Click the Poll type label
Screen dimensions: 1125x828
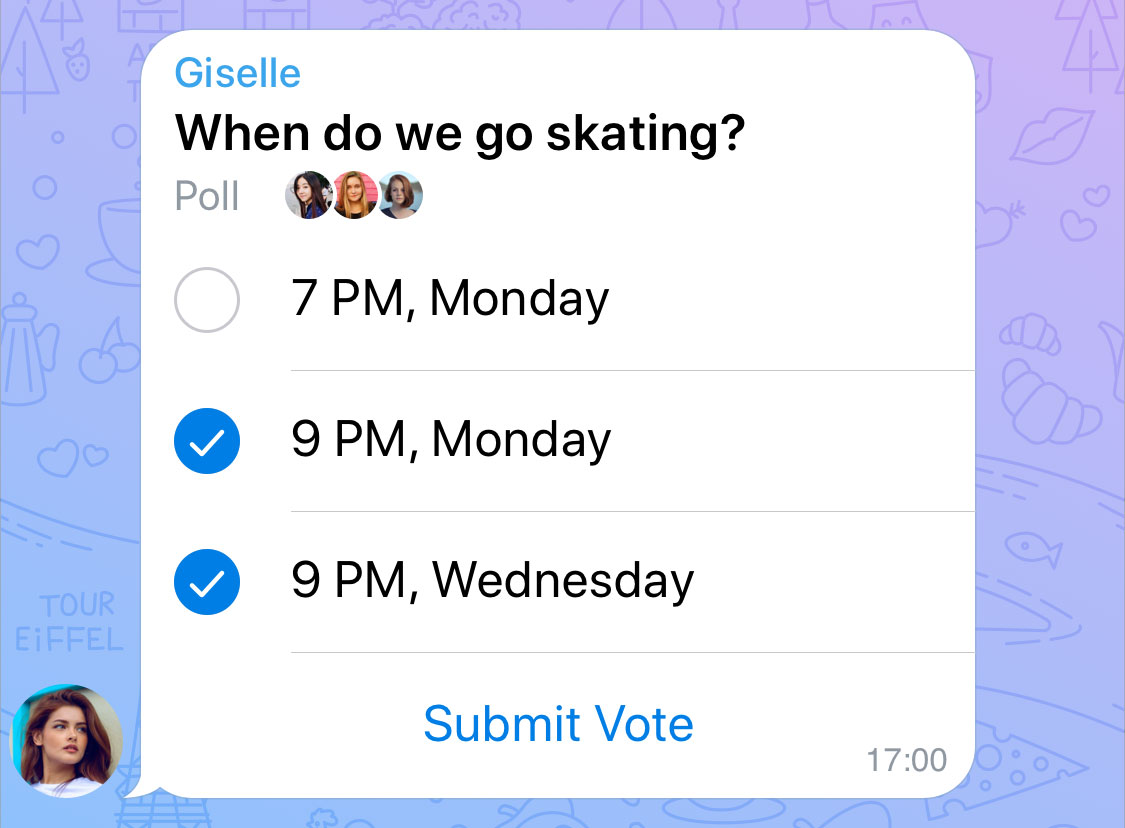(x=206, y=196)
